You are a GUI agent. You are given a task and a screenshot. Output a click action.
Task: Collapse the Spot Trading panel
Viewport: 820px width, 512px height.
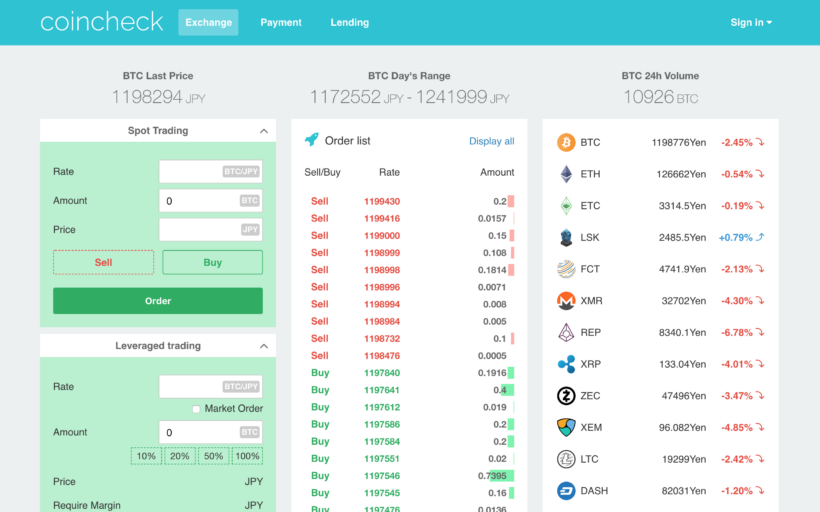tap(264, 131)
